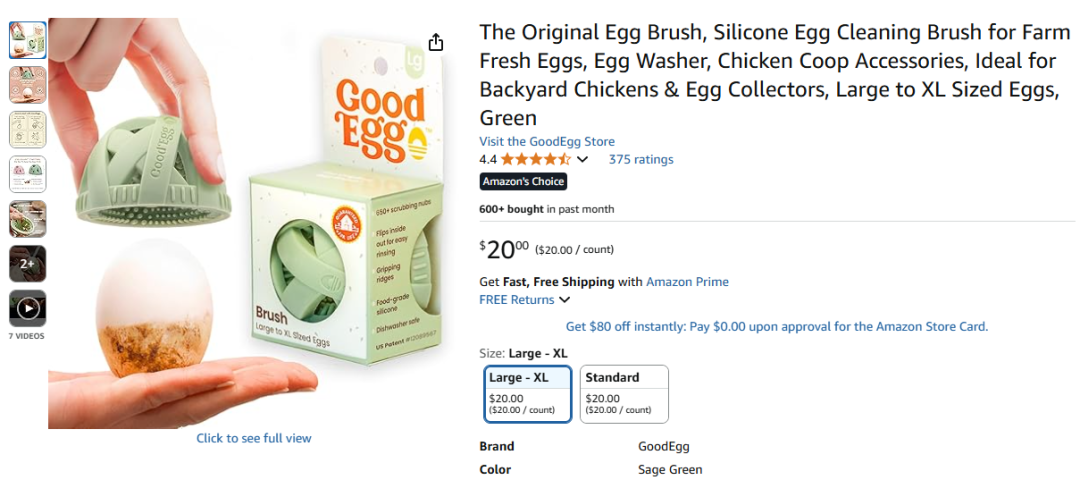The image size is (1080, 480).
Task: Select the Large - XL size option
Action: [x=527, y=394]
